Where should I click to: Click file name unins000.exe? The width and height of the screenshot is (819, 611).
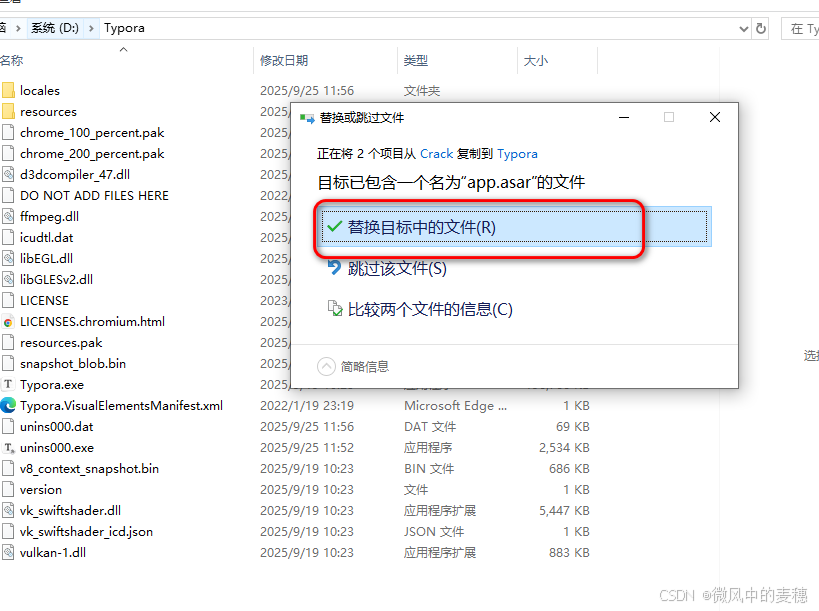pos(57,448)
